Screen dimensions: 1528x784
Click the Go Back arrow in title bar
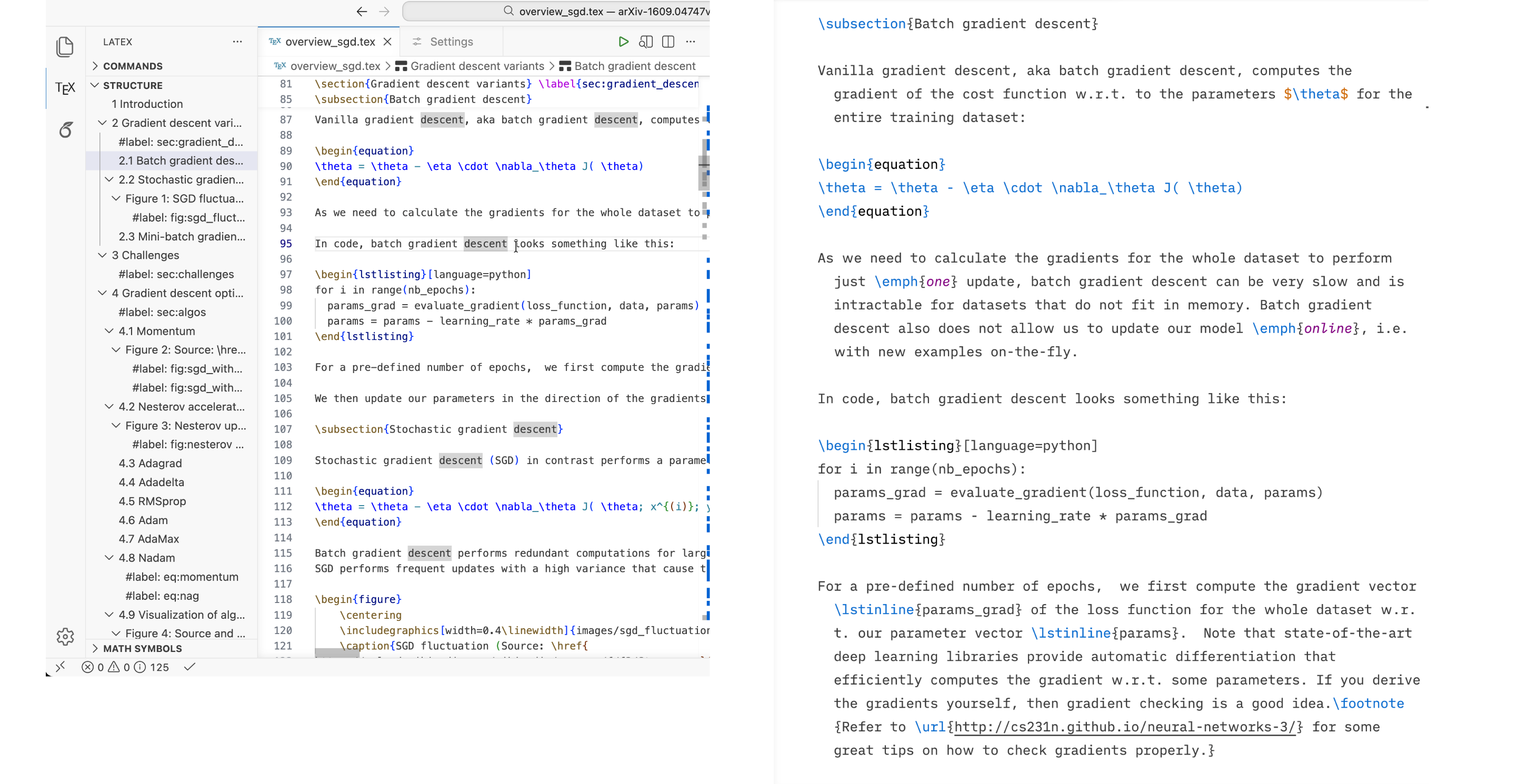tap(361, 11)
